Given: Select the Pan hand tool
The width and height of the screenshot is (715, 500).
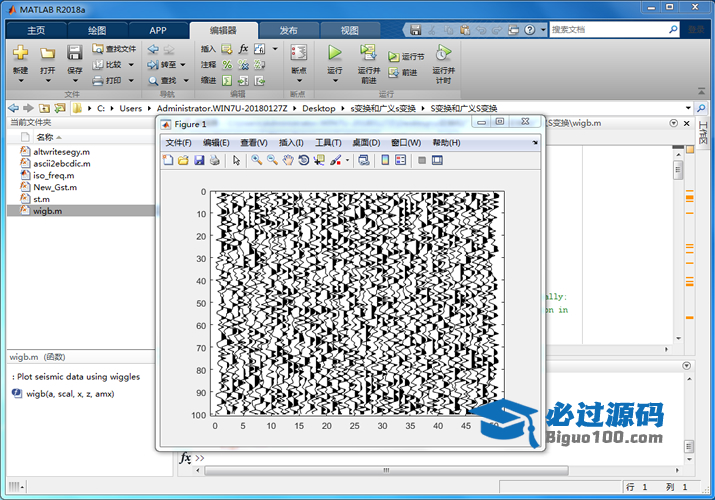Looking at the screenshot, I should pos(288,160).
